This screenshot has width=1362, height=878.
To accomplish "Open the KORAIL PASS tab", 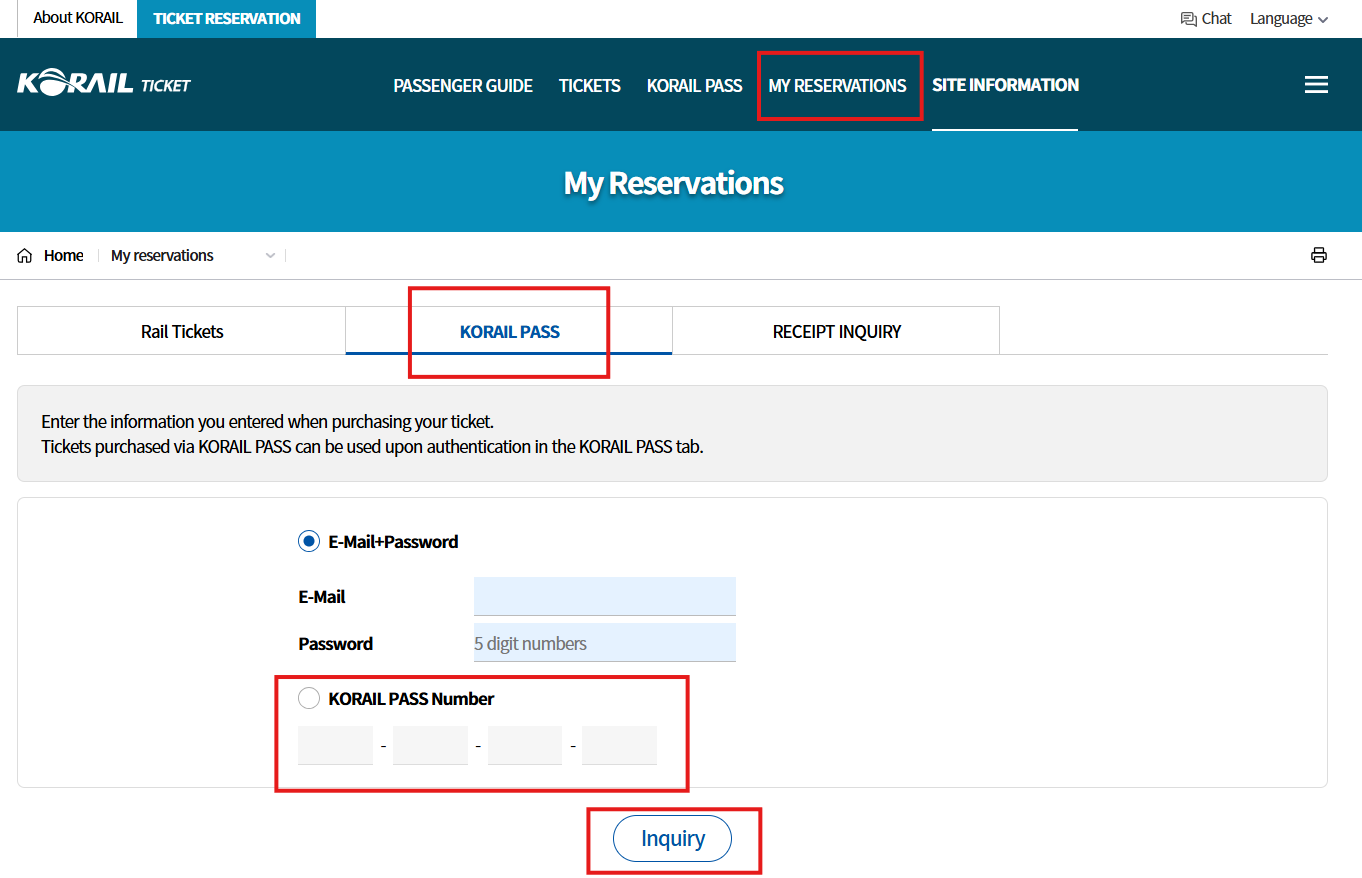I will click(509, 330).
